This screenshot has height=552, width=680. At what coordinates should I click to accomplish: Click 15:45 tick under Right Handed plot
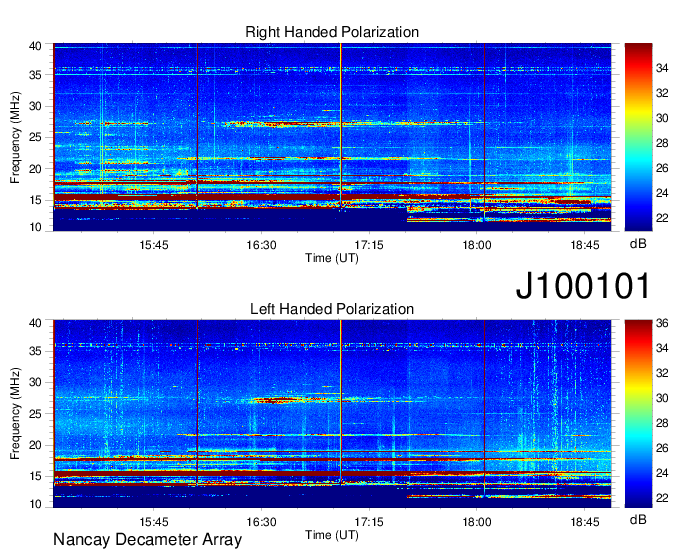[x=154, y=245]
